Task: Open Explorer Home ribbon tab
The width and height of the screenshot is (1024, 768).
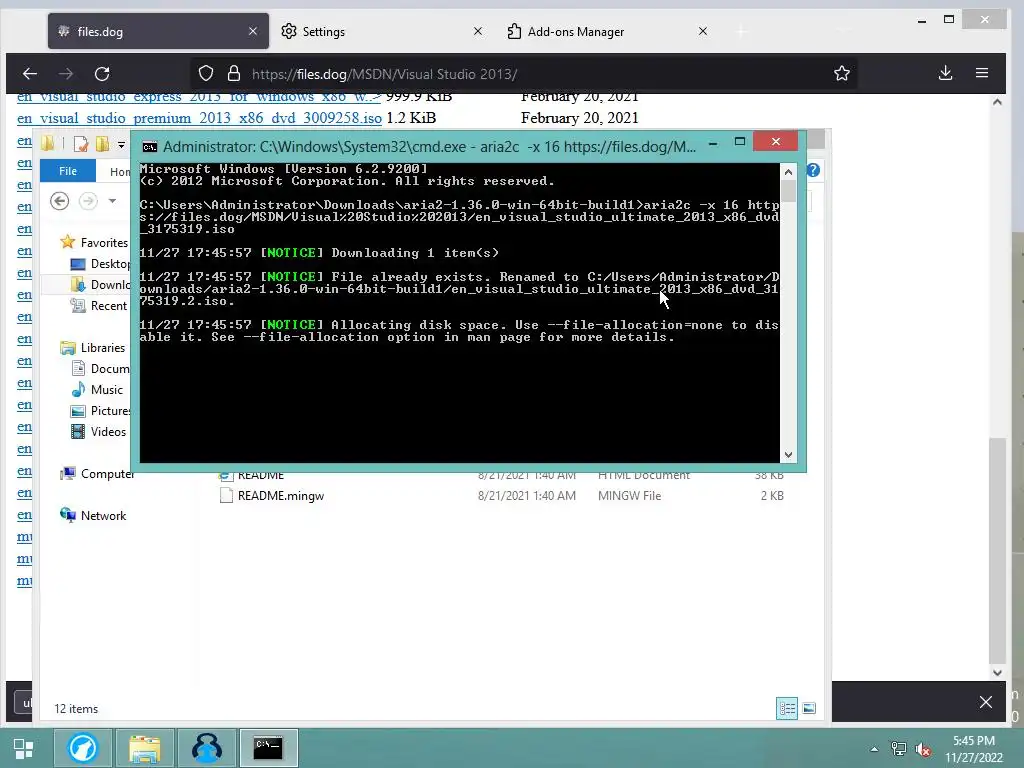Action: click(119, 172)
